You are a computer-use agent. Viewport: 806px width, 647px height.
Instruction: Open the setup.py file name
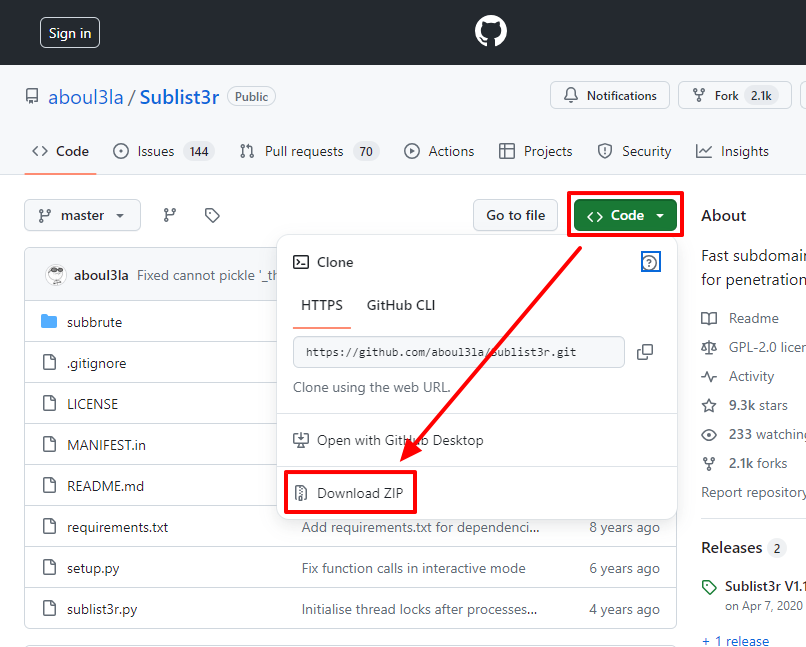pos(93,568)
